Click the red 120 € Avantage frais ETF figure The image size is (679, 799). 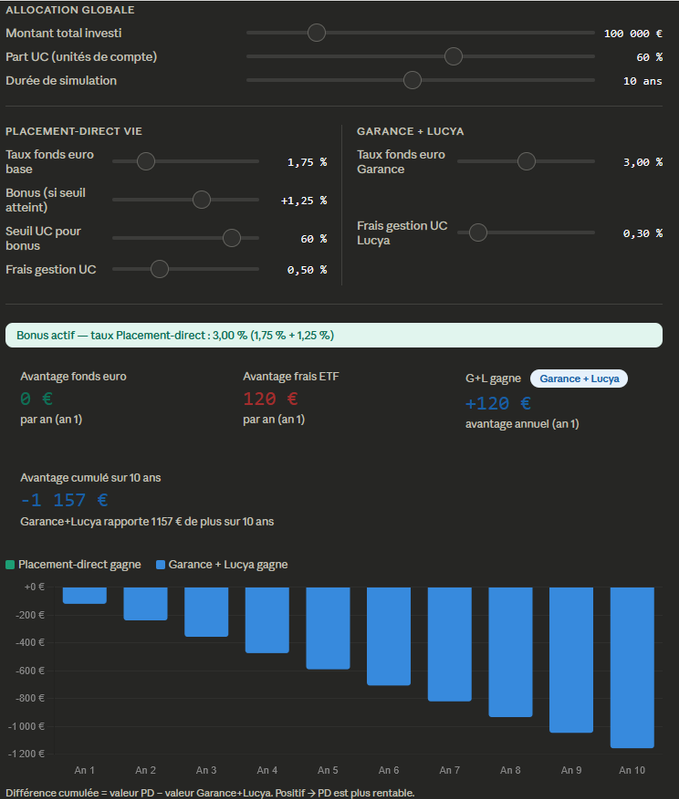point(270,398)
